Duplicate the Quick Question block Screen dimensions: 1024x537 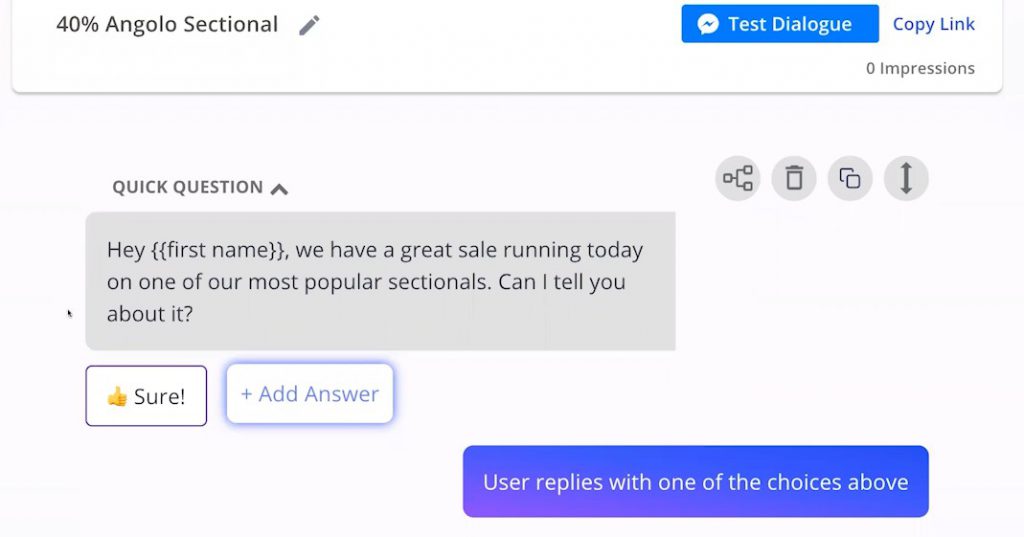coord(850,178)
